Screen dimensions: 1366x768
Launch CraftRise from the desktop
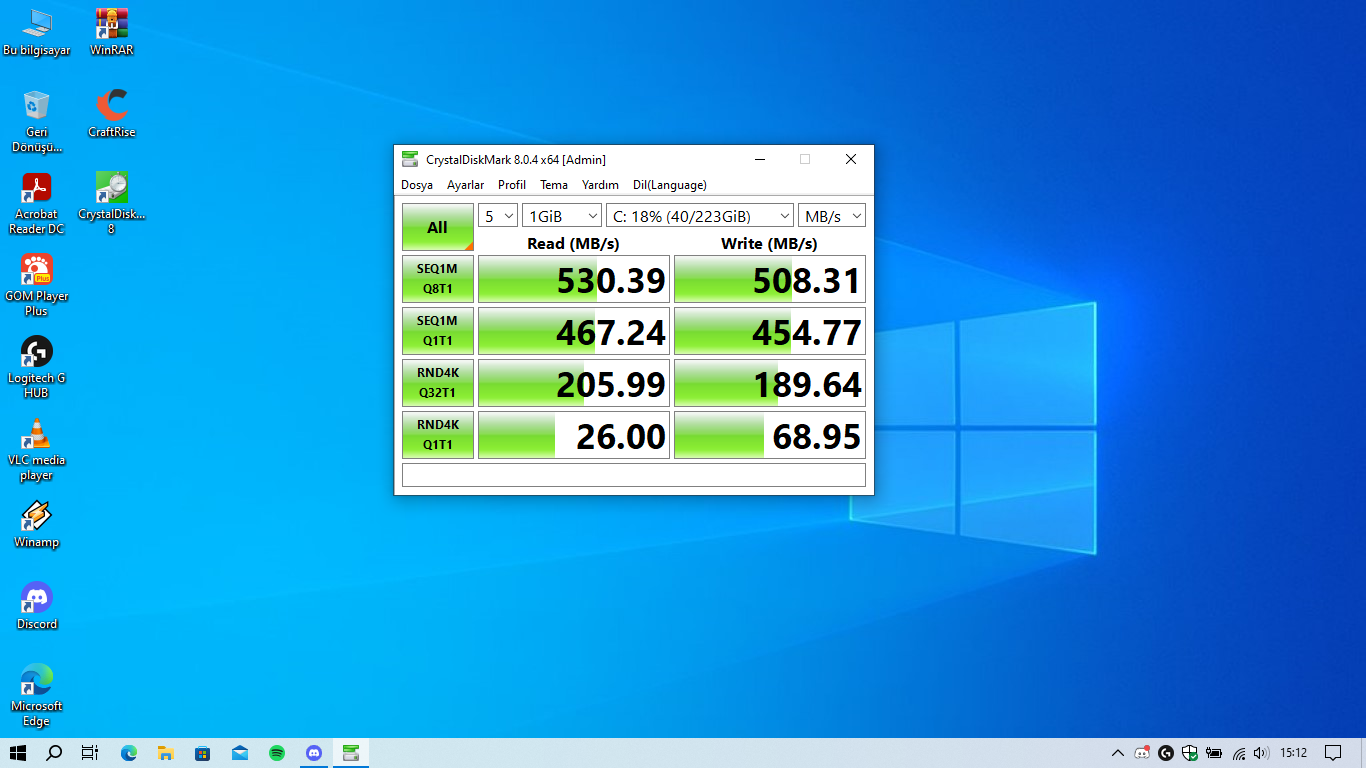point(111,113)
